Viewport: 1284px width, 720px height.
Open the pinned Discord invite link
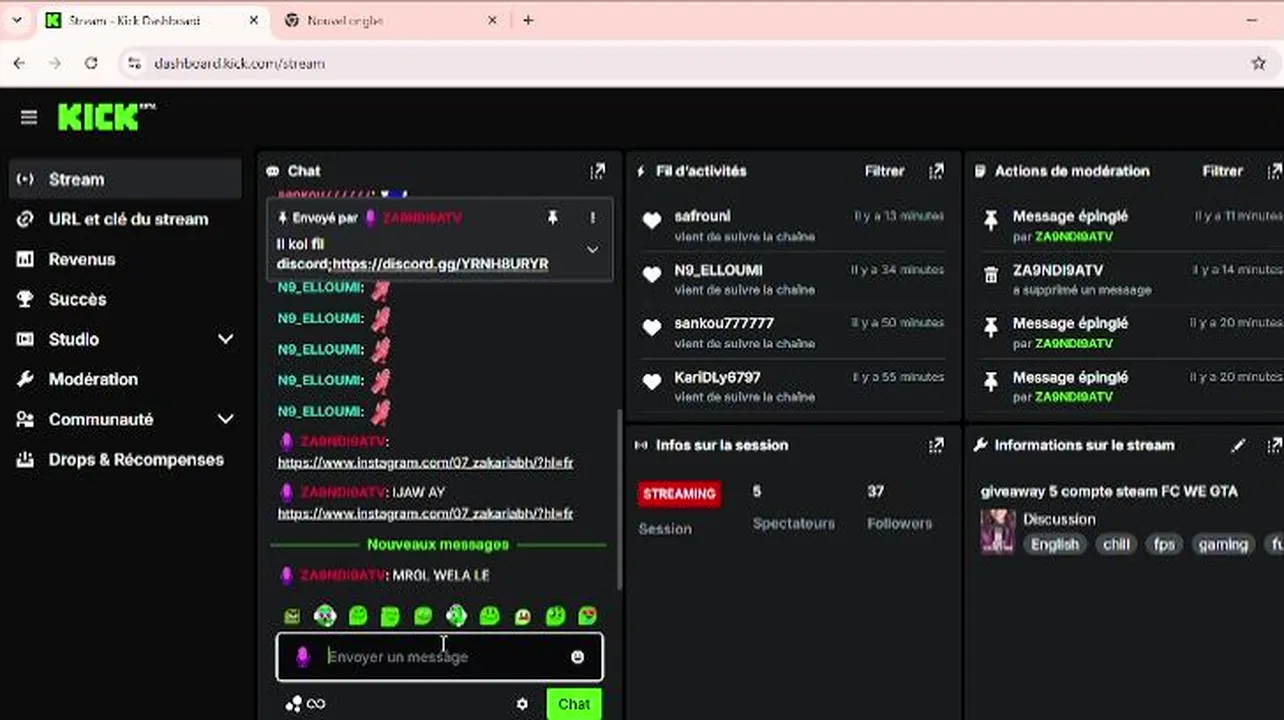coord(440,264)
